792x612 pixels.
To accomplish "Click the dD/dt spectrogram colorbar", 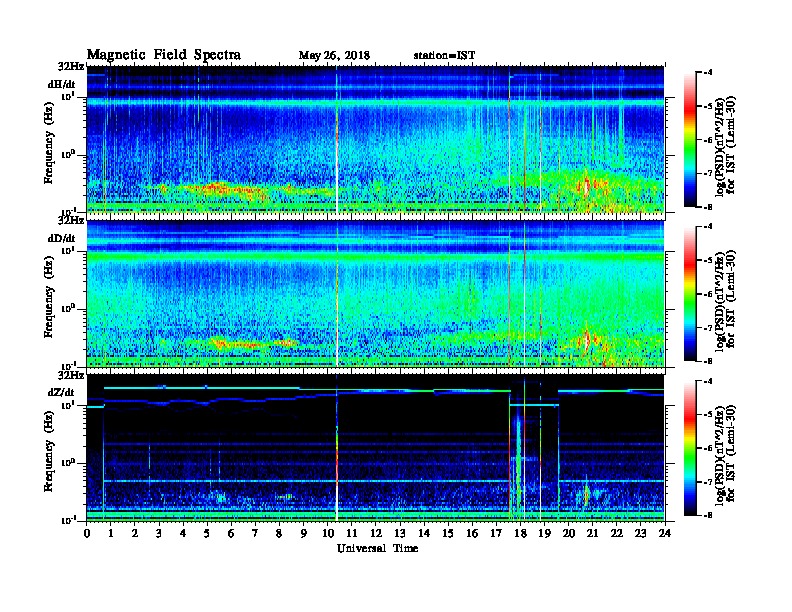I will click(689, 294).
